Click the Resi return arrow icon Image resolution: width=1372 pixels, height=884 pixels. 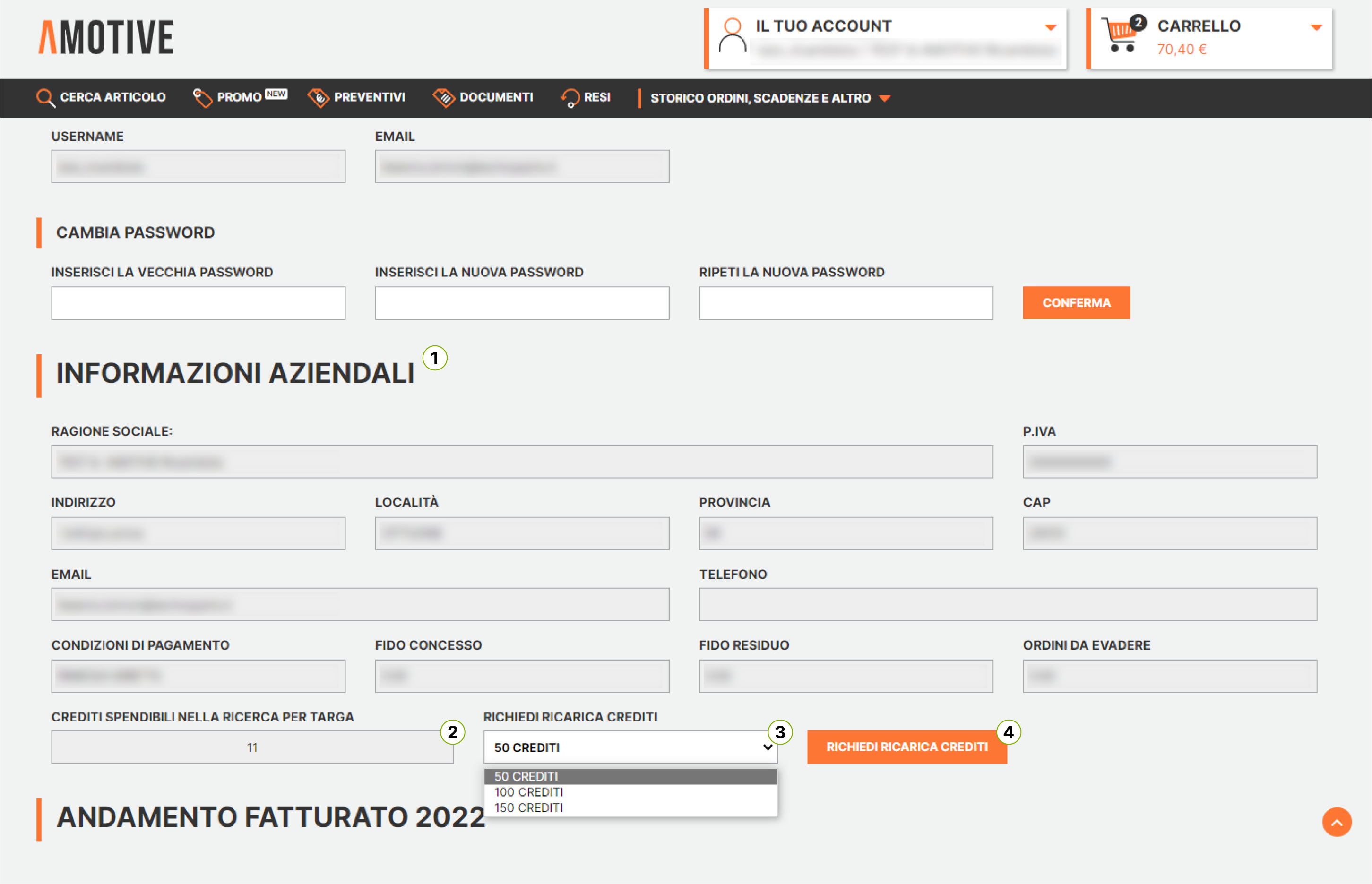click(x=570, y=98)
